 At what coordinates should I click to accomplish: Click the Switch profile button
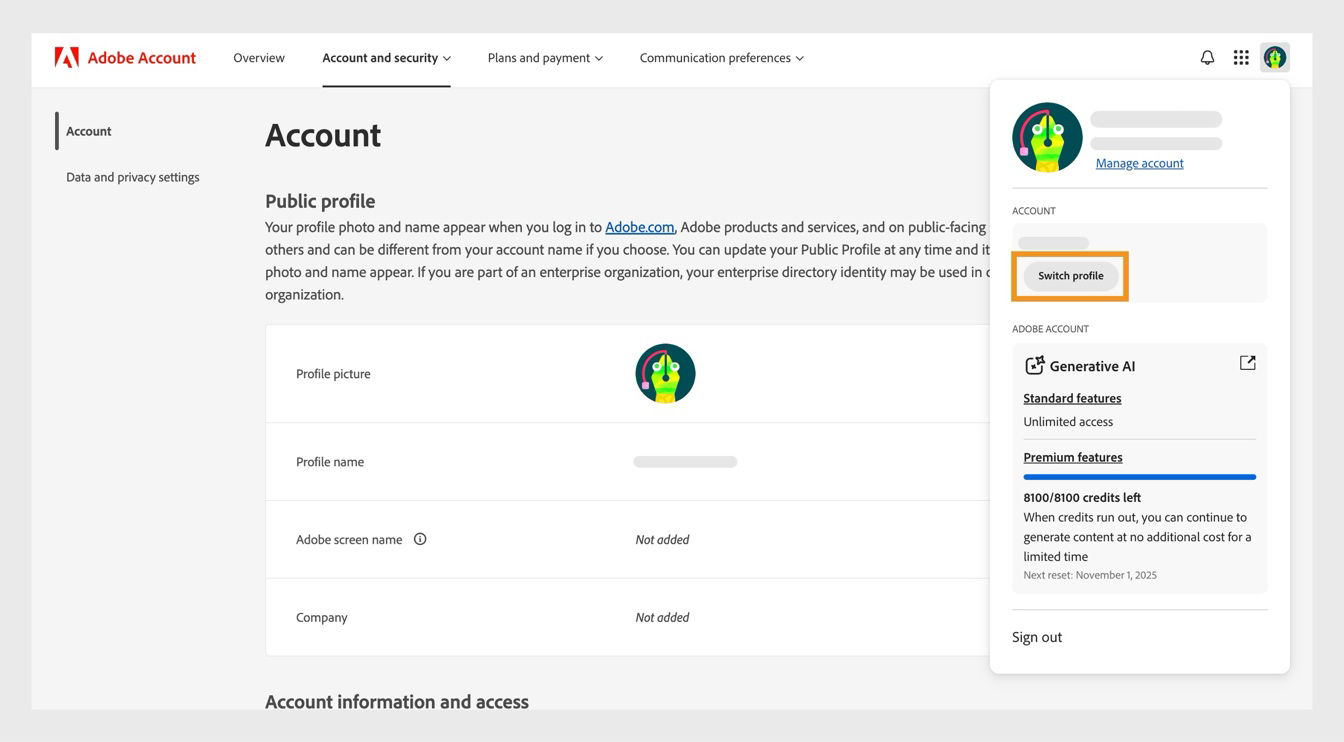[x=1070, y=274]
